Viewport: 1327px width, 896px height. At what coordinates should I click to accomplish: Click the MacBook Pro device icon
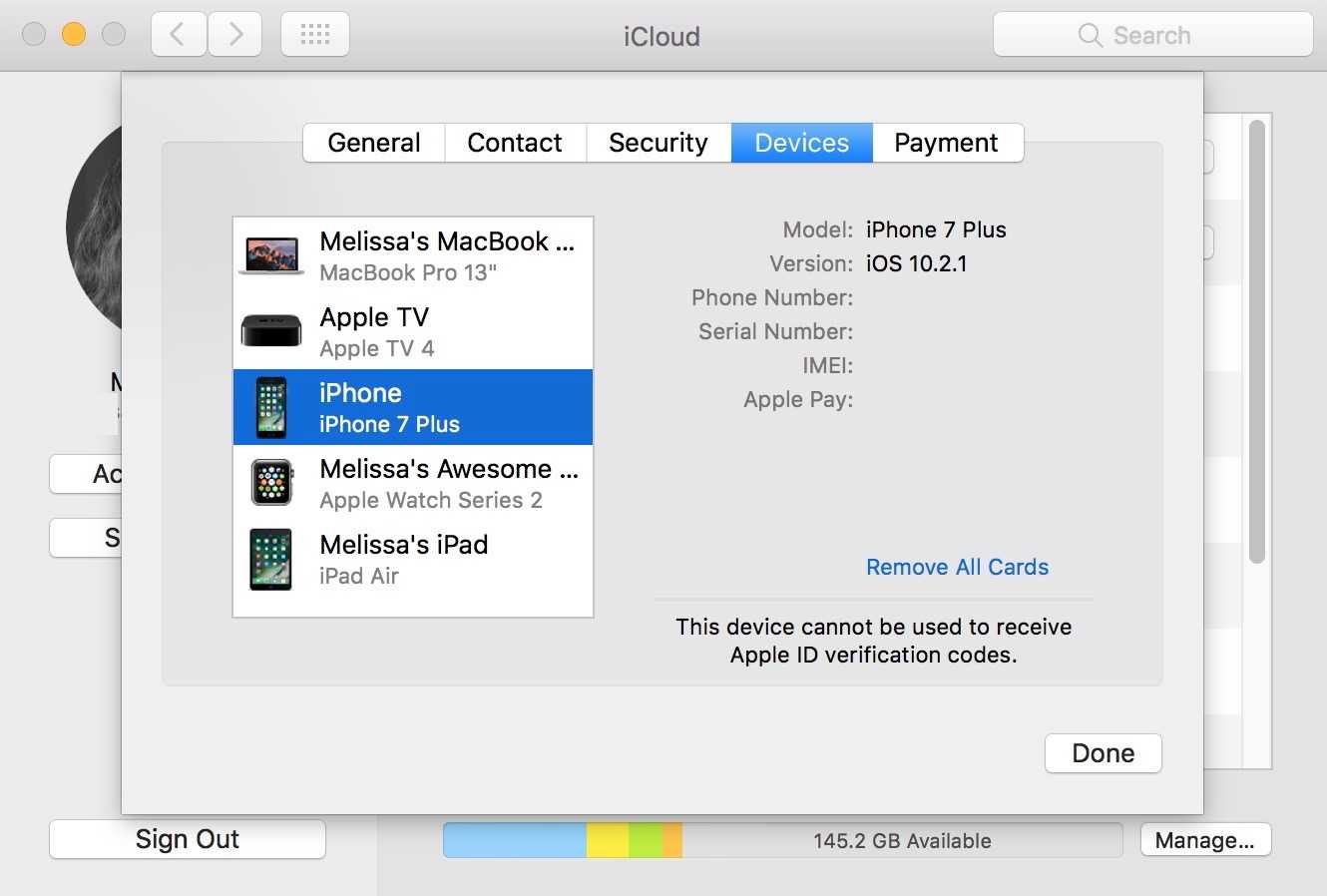(x=270, y=256)
